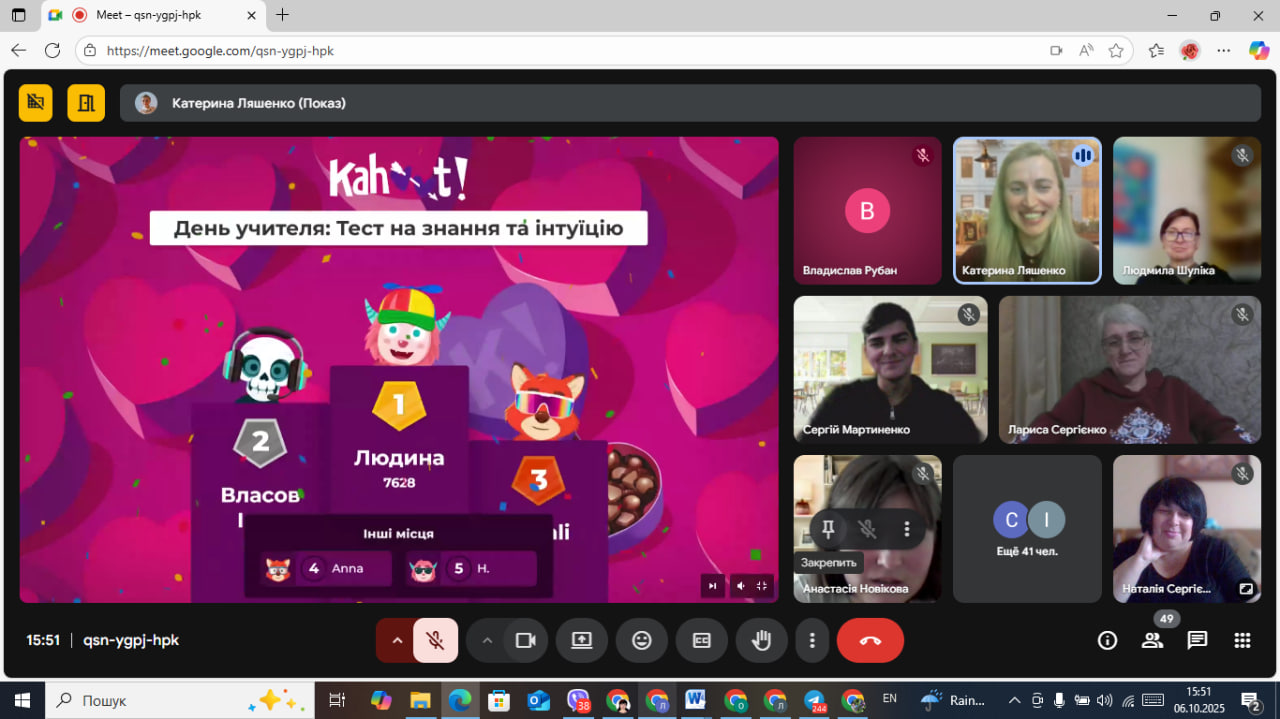Unmute your microphone
1280x719 pixels.
[x=436, y=641]
